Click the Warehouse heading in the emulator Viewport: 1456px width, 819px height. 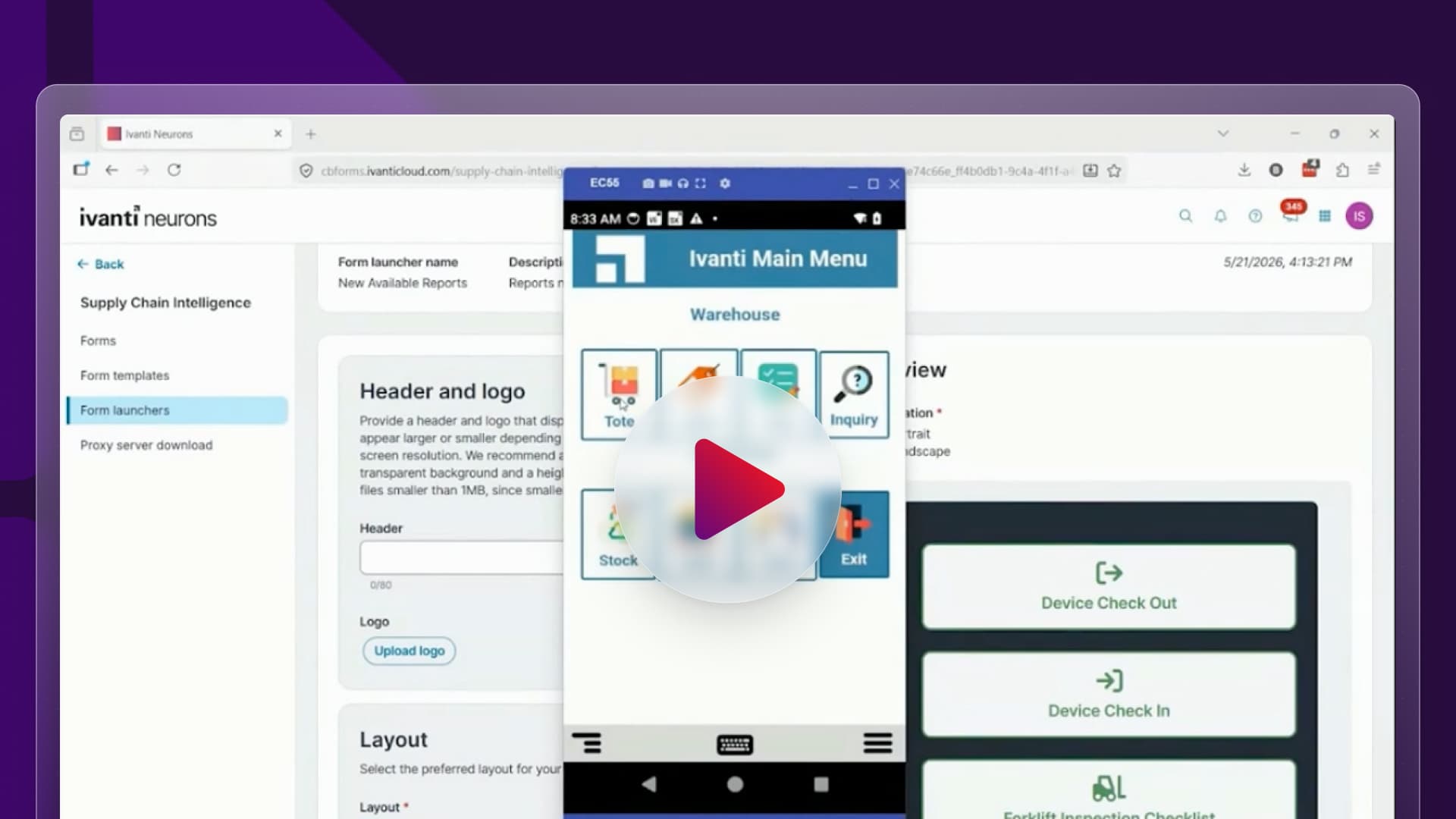(735, 315)
